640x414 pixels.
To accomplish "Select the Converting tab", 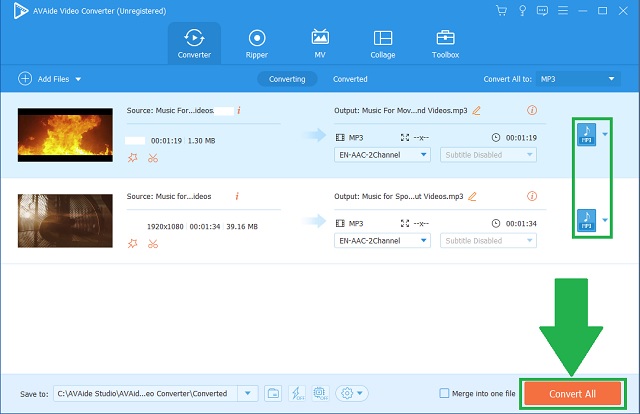I will click(287, 79).
